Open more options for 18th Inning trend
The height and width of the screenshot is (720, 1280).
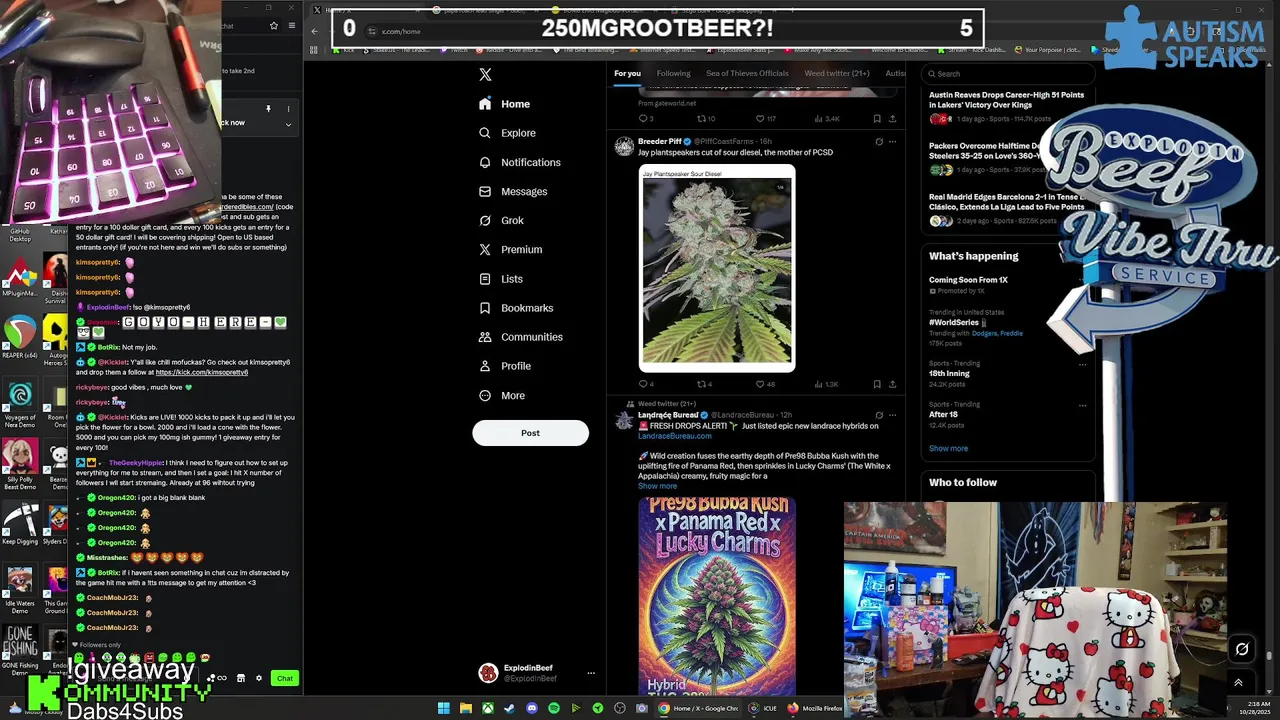[x=1082, y=364]
